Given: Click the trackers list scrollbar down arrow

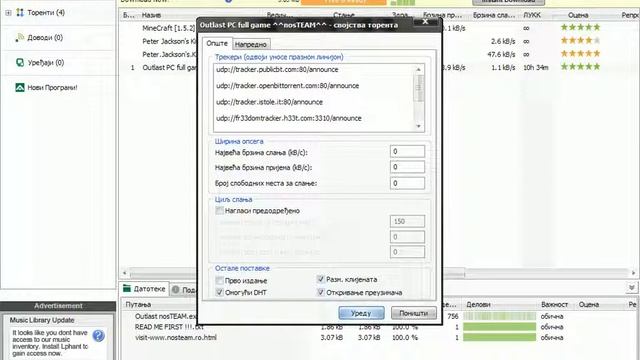Looking at the screenshot, I should pos(418,126).
